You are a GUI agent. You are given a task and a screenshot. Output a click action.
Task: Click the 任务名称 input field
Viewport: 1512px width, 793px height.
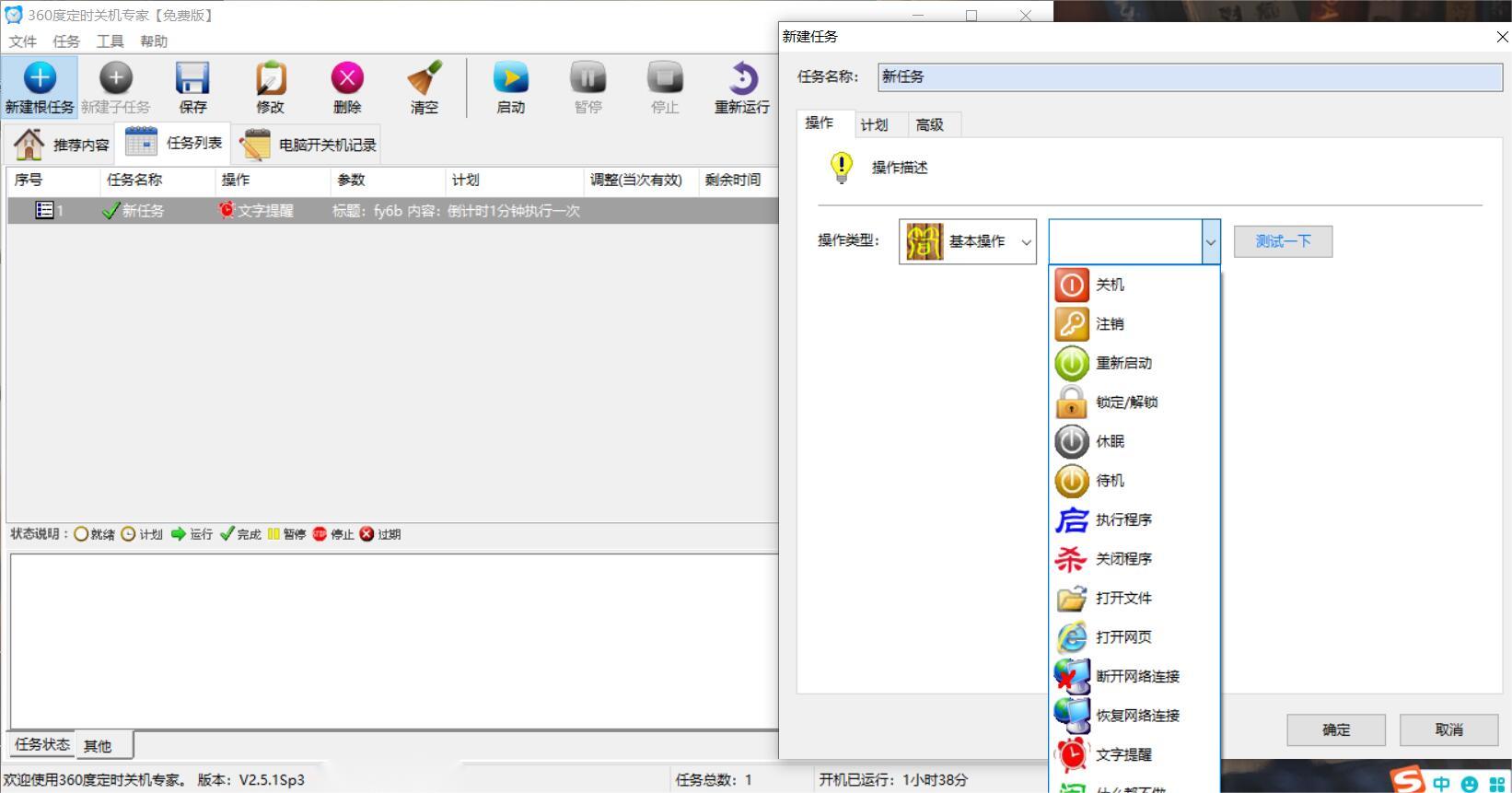click(x=1190, y=76)
